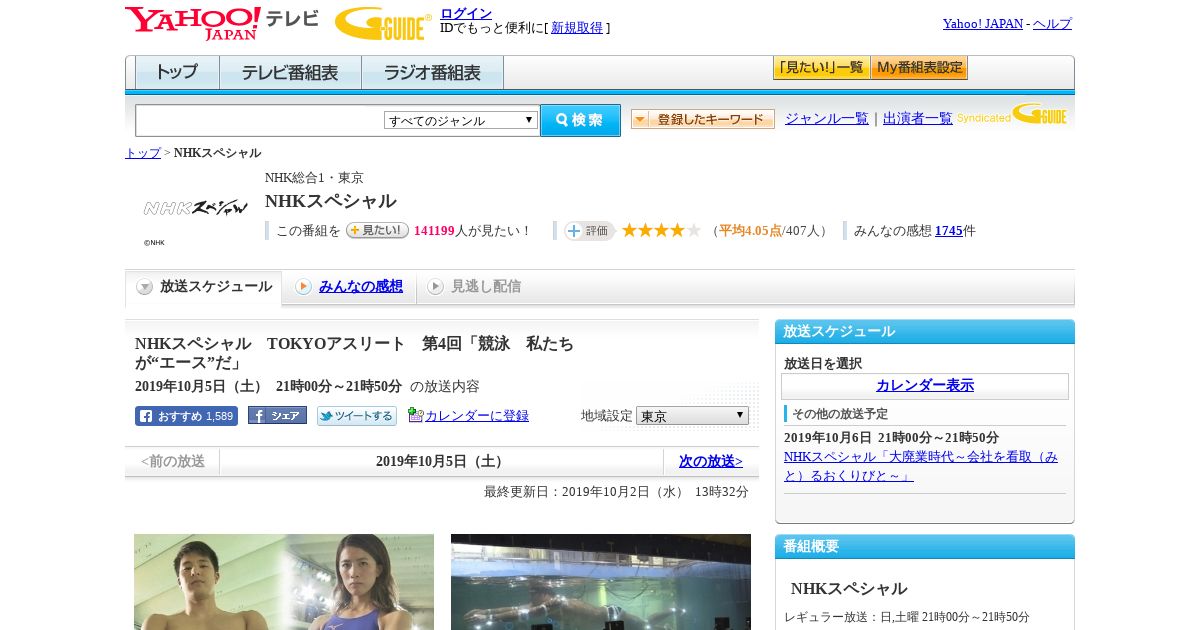Follow the ログイン link
Viewport: 1200px width, 630px height.
(x=466, y=13)
